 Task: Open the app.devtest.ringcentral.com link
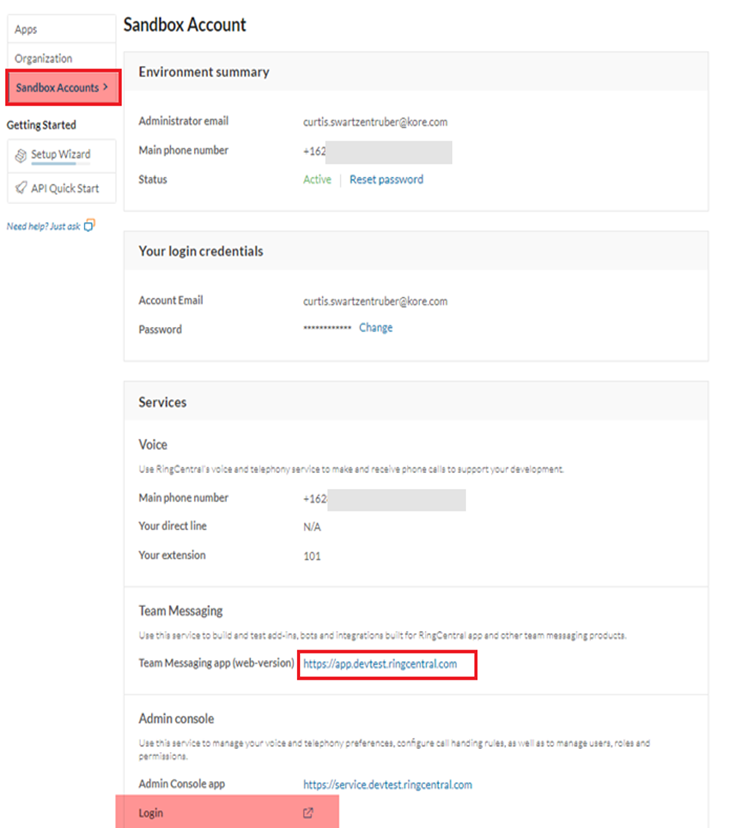tap(380, 664)
